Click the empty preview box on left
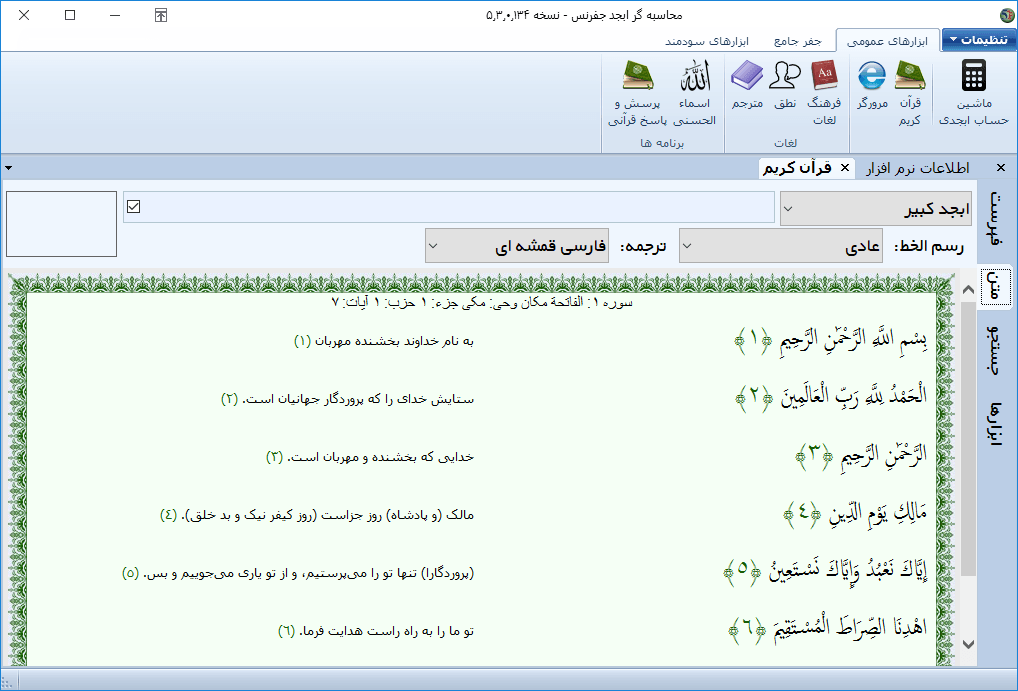 click(62, 224)
